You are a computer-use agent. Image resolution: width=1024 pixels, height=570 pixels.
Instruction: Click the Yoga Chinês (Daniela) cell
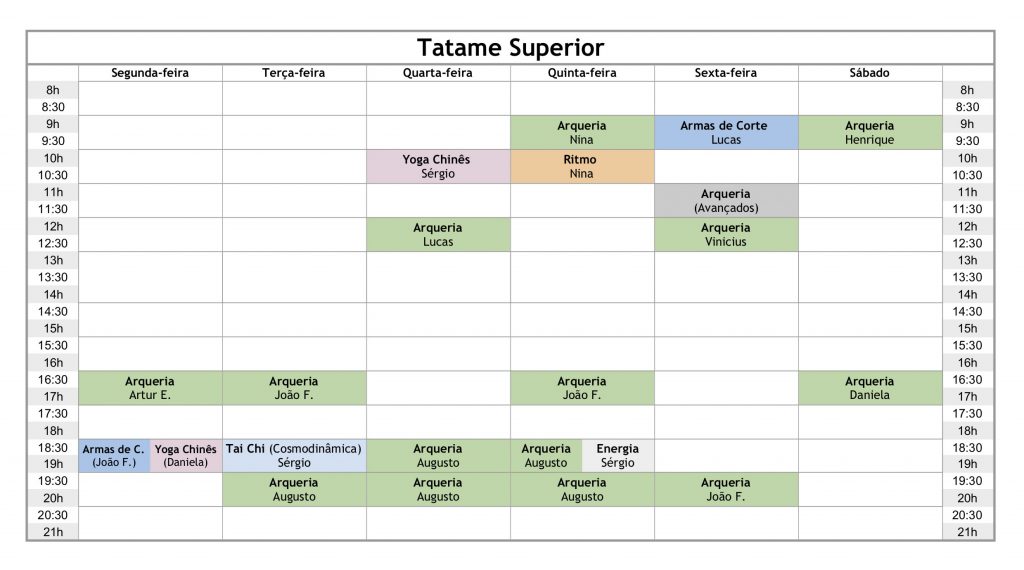186,456
